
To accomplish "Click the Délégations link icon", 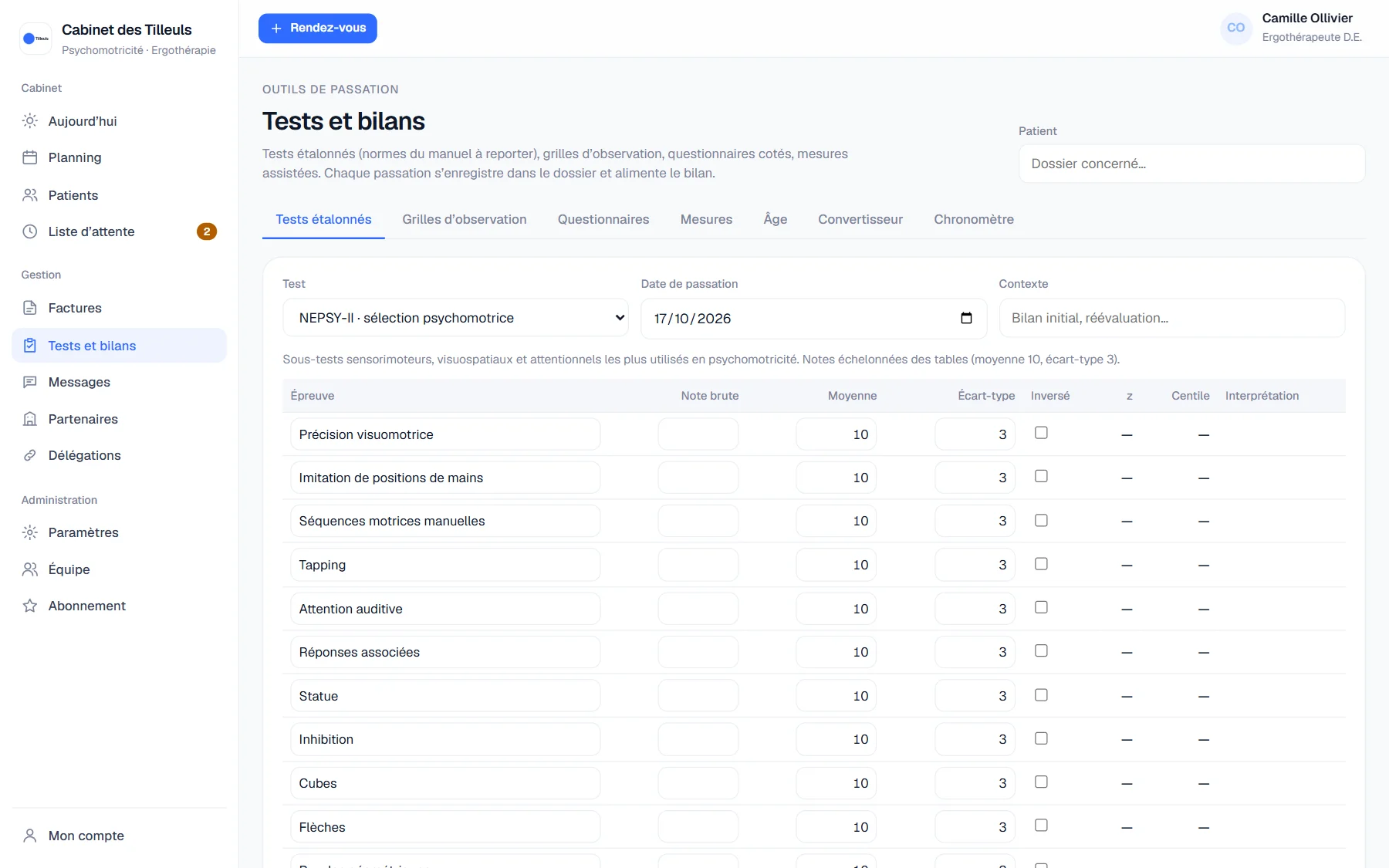I will coord(30,455).
